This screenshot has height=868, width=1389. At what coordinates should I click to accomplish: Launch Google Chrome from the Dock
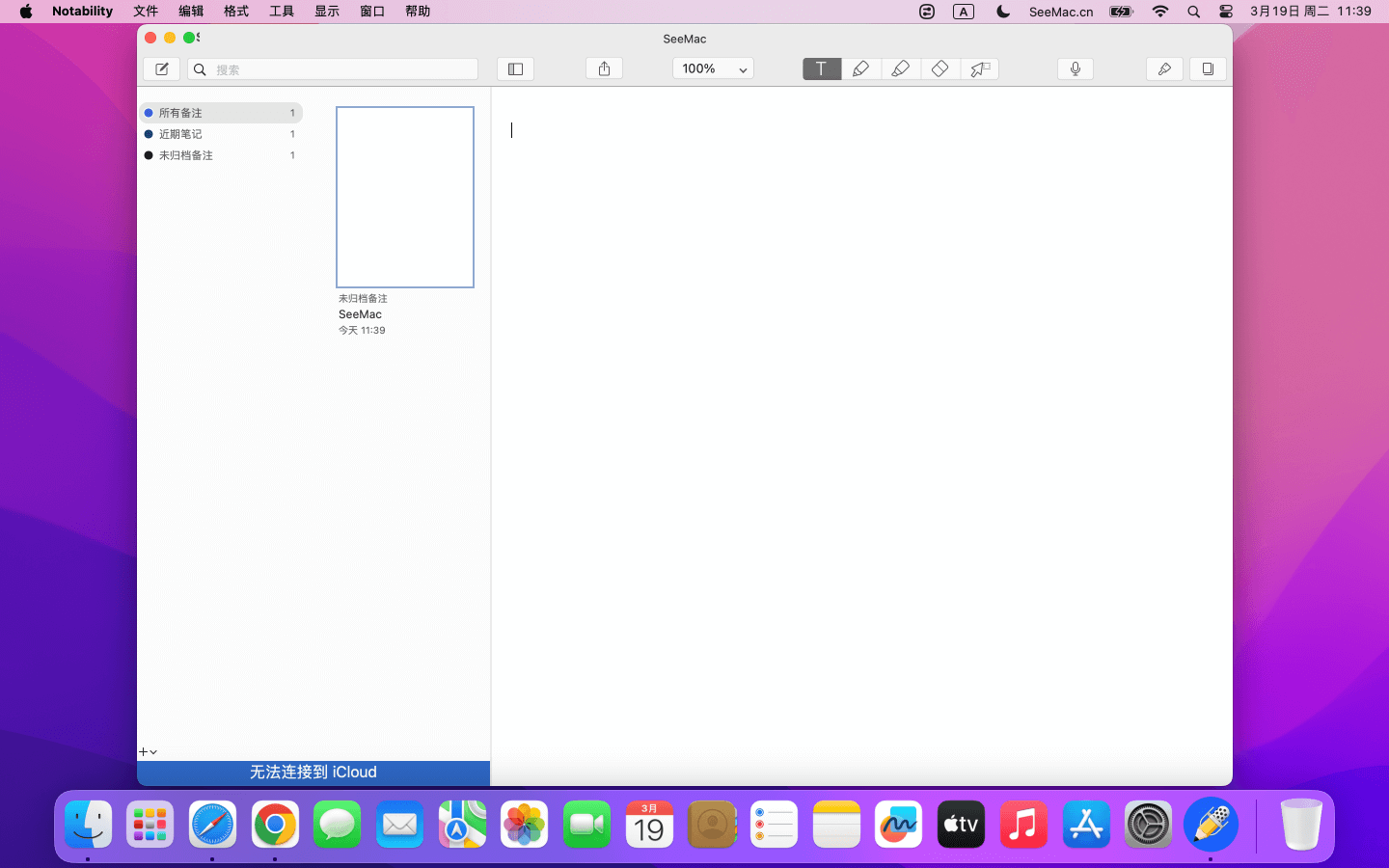pyautogui.click(x=275, y=825)
